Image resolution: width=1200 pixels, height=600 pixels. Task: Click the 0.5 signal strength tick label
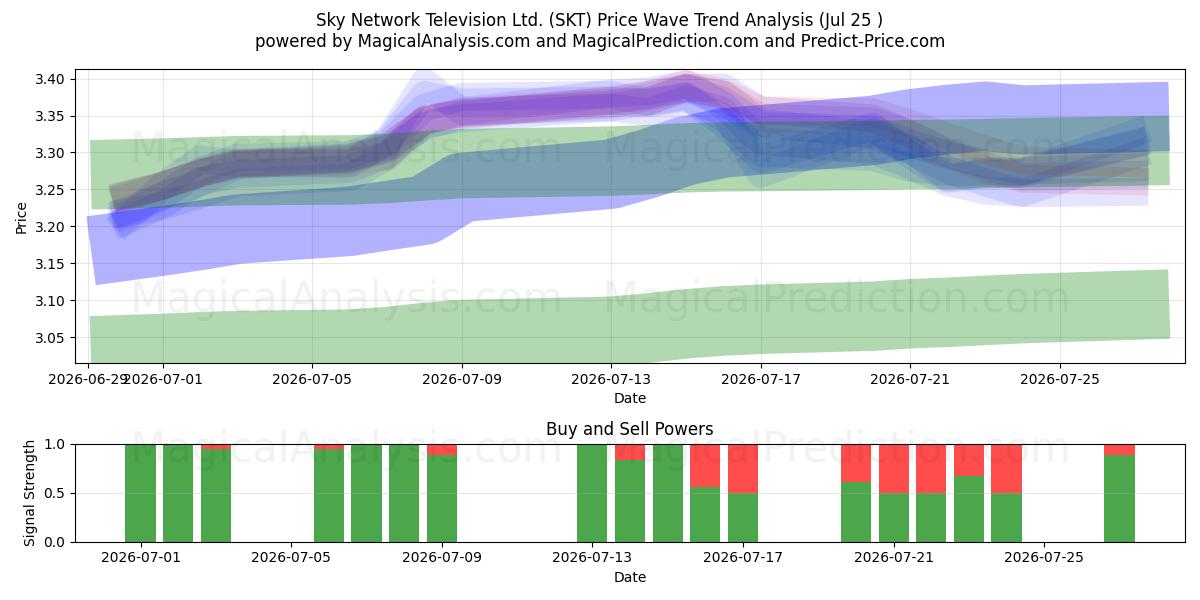[x=57, y=493]
